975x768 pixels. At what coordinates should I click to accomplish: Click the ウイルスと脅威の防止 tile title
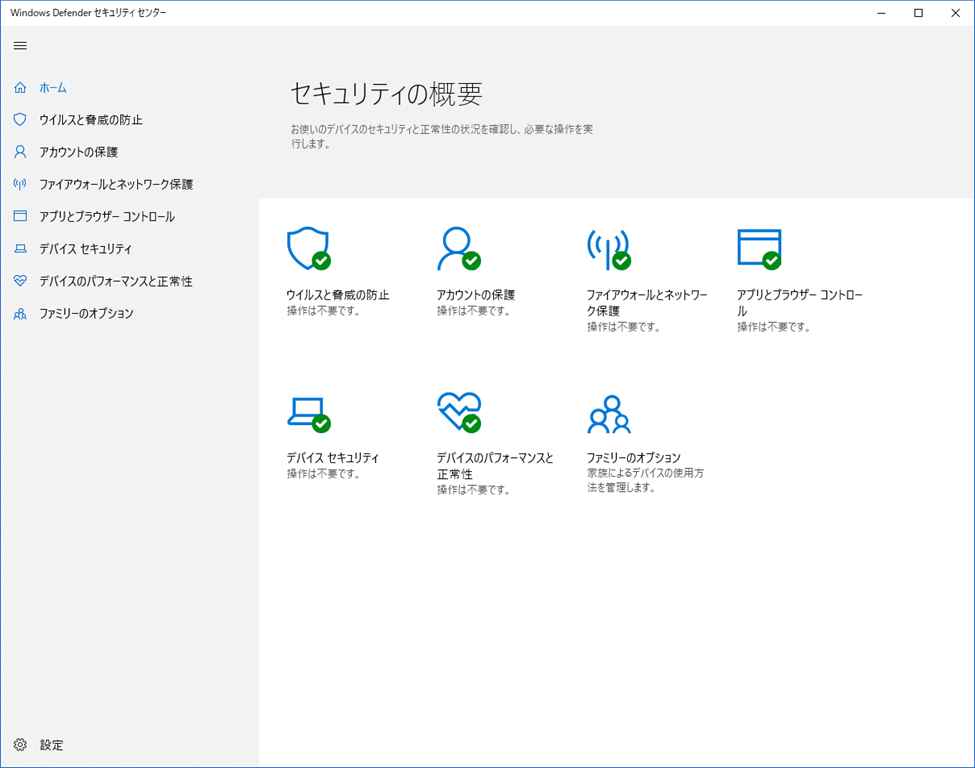tap(338, 295)
